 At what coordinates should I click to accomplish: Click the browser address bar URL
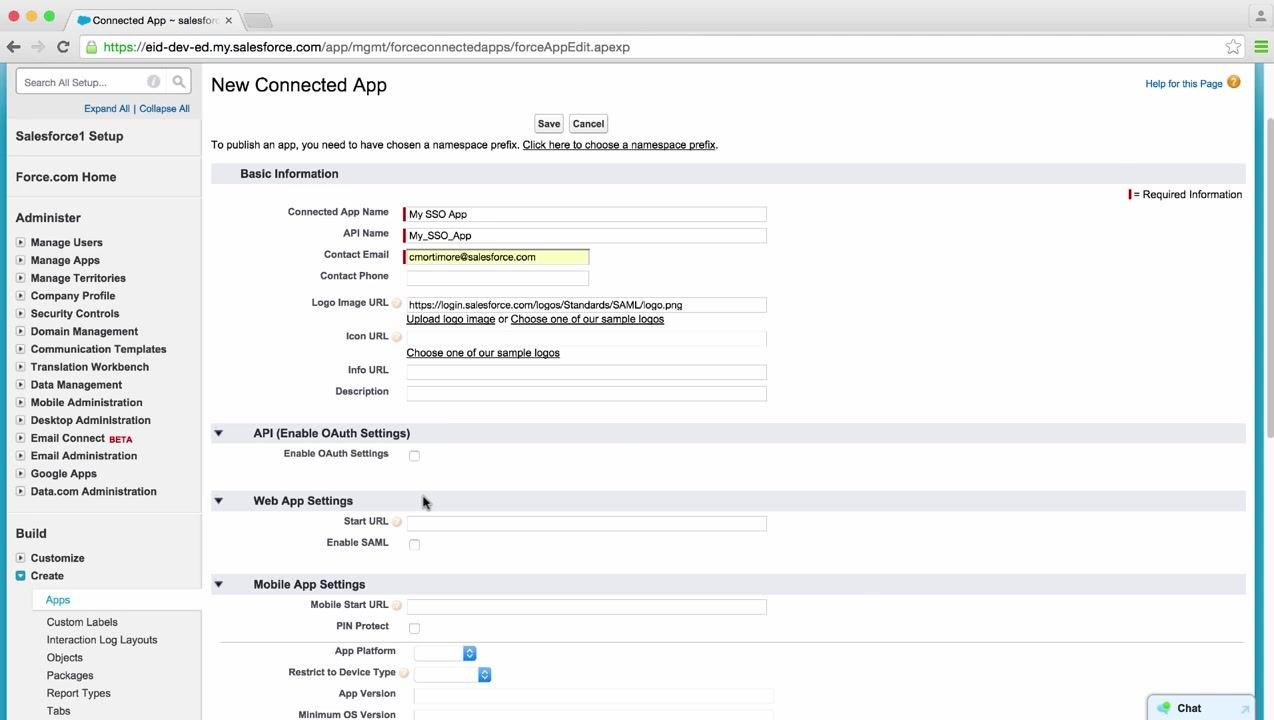pyautogui.click(x=366, y=47)
